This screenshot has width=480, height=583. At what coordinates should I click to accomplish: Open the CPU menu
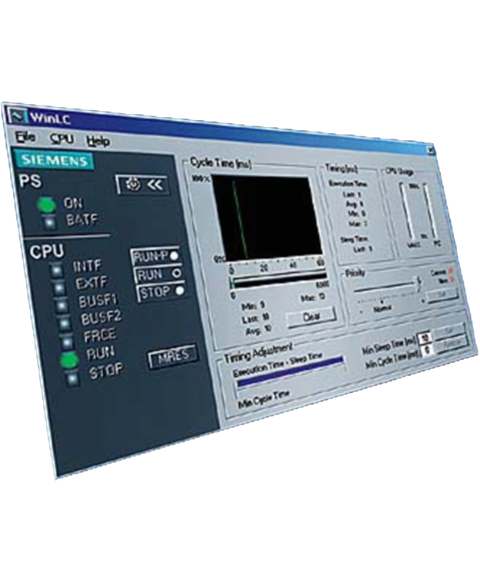62,139
